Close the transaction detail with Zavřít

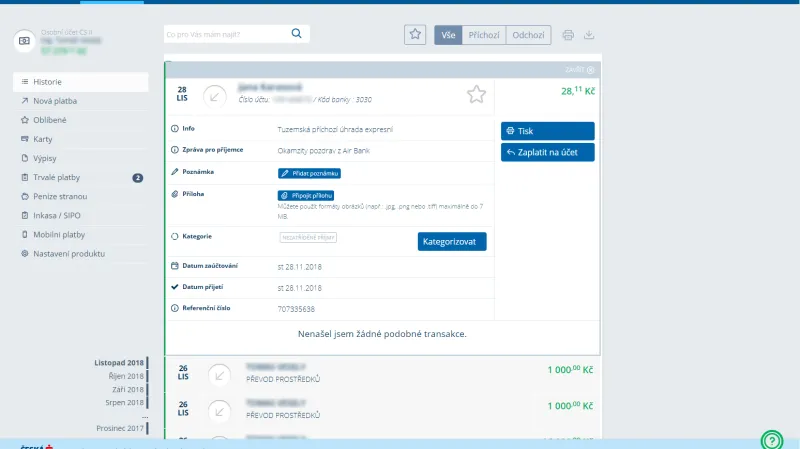[x=580, y=70]
